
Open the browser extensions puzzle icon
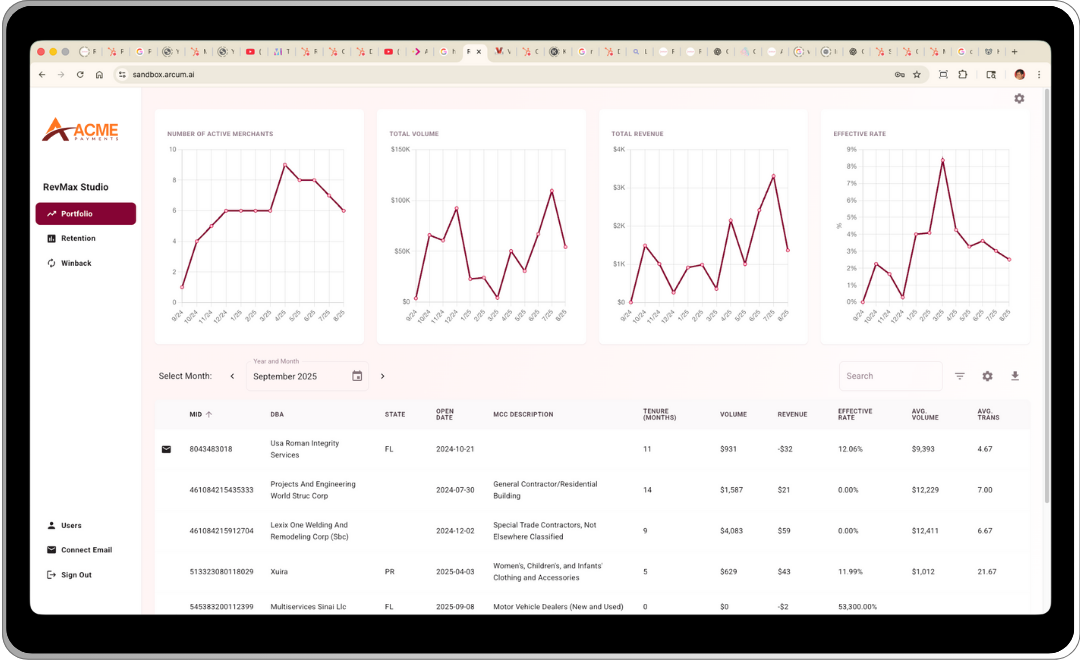(x=963, y=74)
